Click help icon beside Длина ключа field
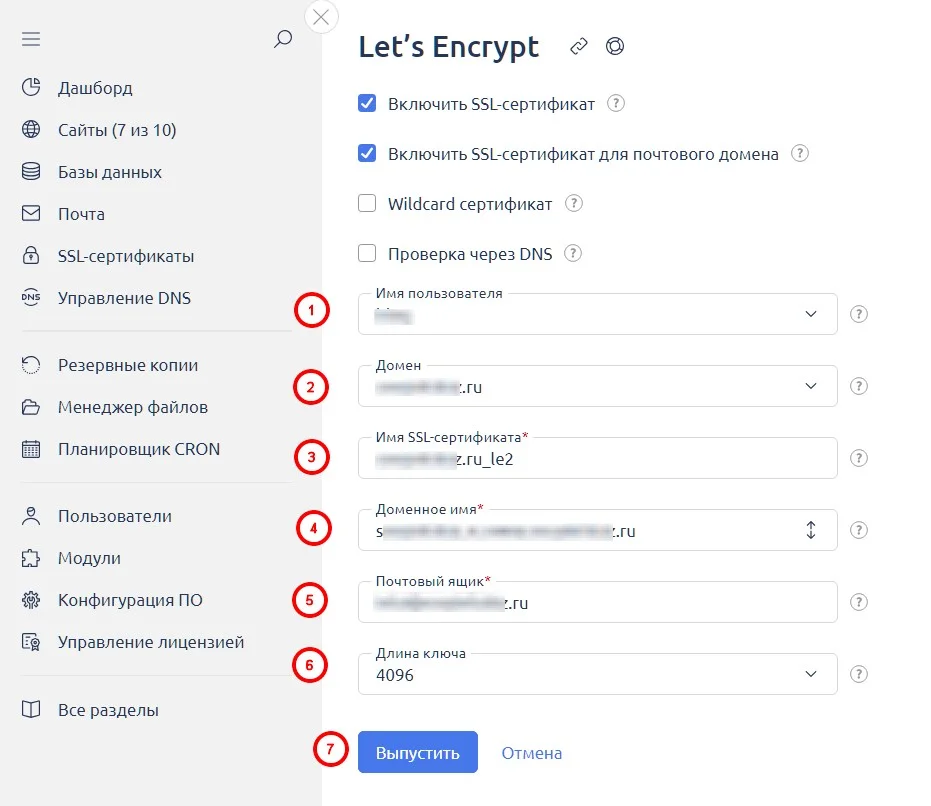931x806 pixels. click(x=859, y=674)
